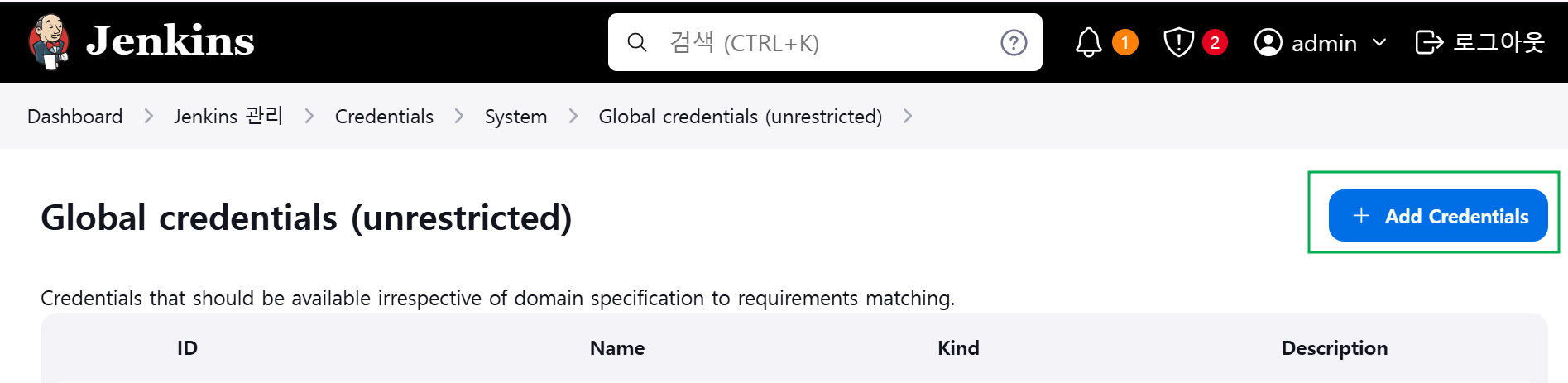The height and width of the screenshot is (383, 1568).
Task: Click the orange notification count badge
Action: pos(1125,42)
